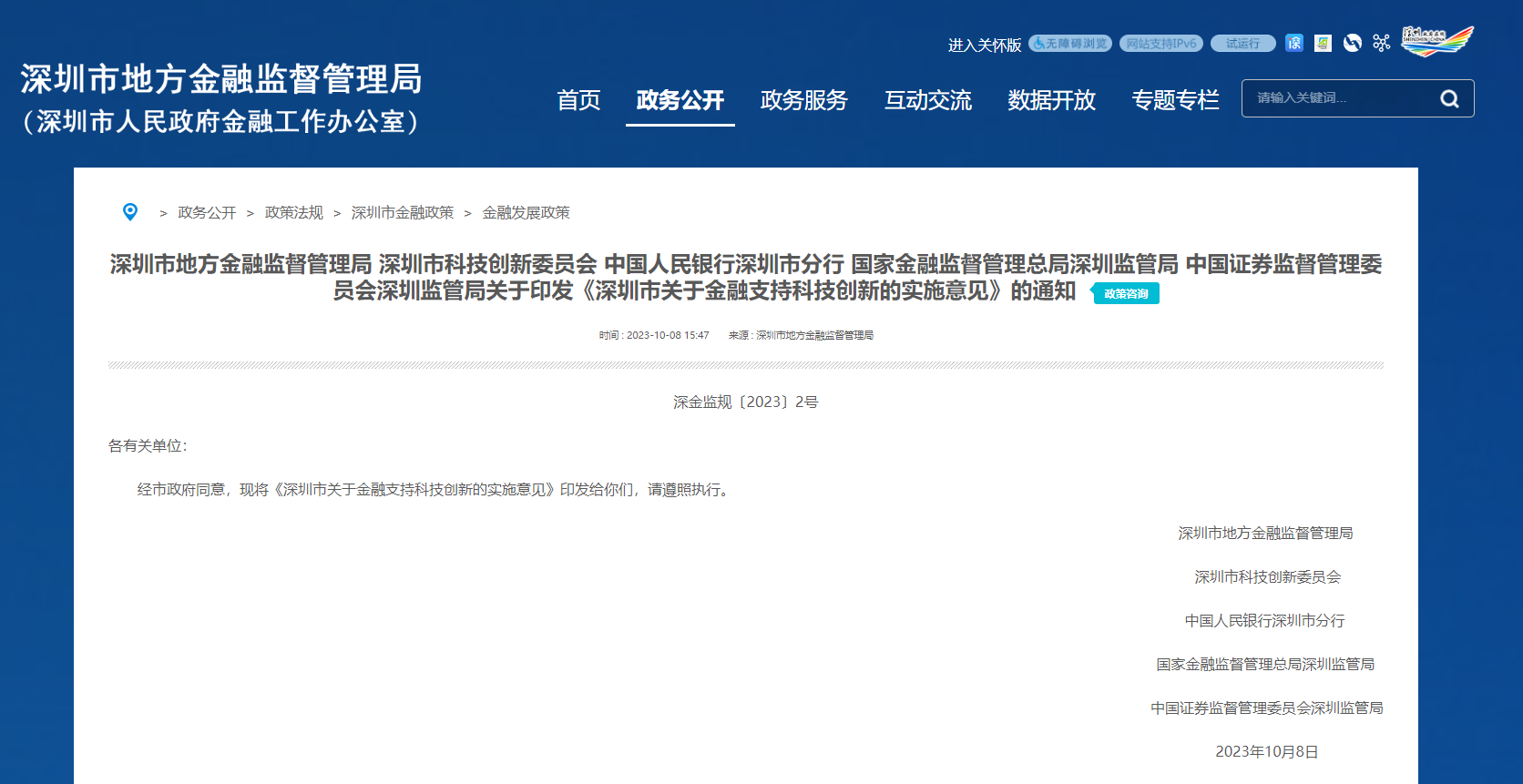1523x784 pixels.
Task: Click the source text 来源：深圳市地方金融监督管理局
Action: coord(801,335)
